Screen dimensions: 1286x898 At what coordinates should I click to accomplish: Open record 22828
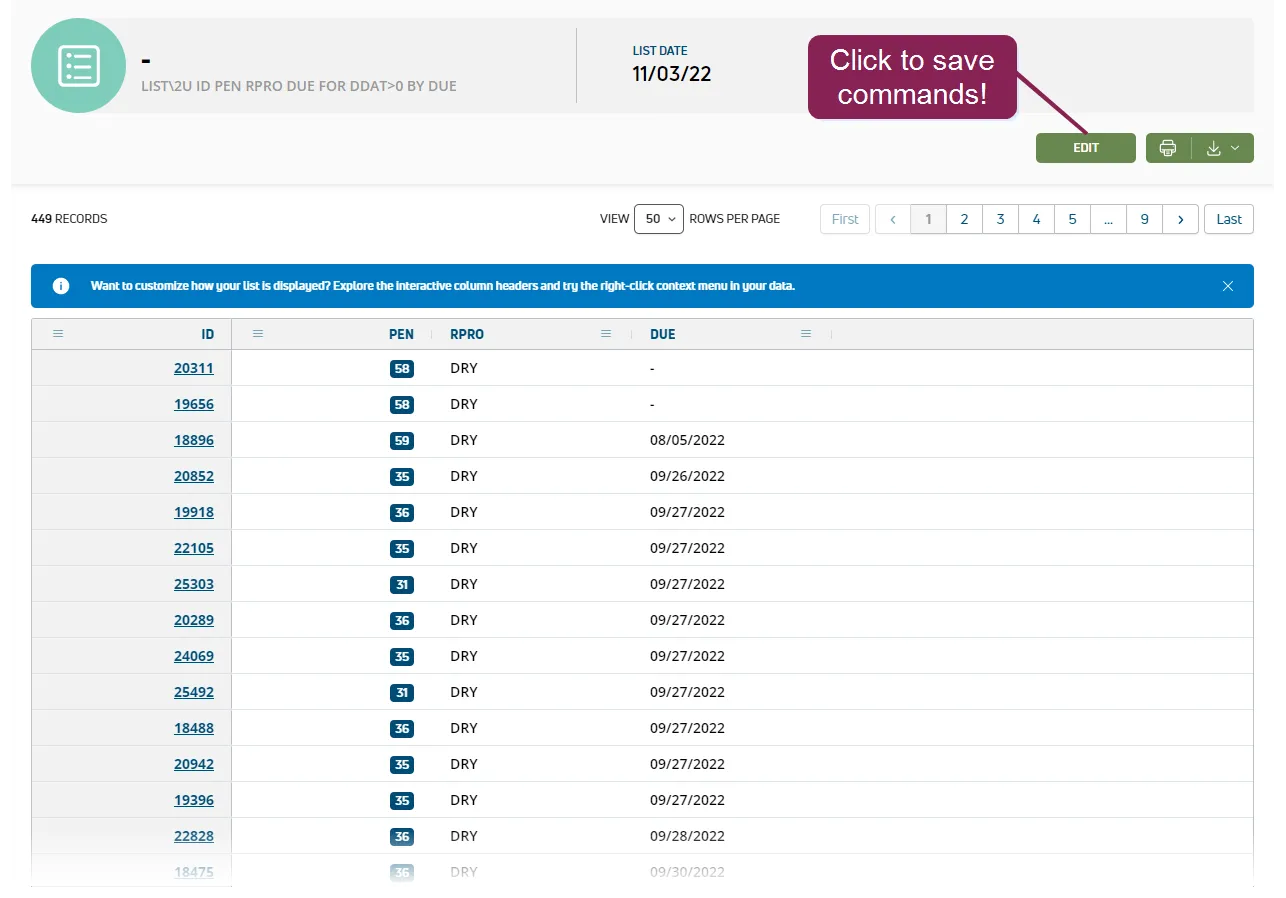194,836
